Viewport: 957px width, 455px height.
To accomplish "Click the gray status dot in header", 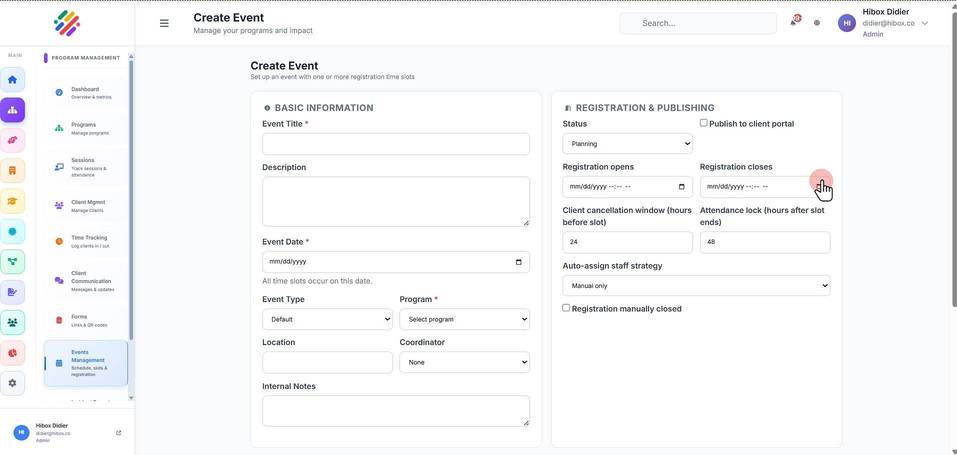I will pyautogui.click(x=817, y=23).
